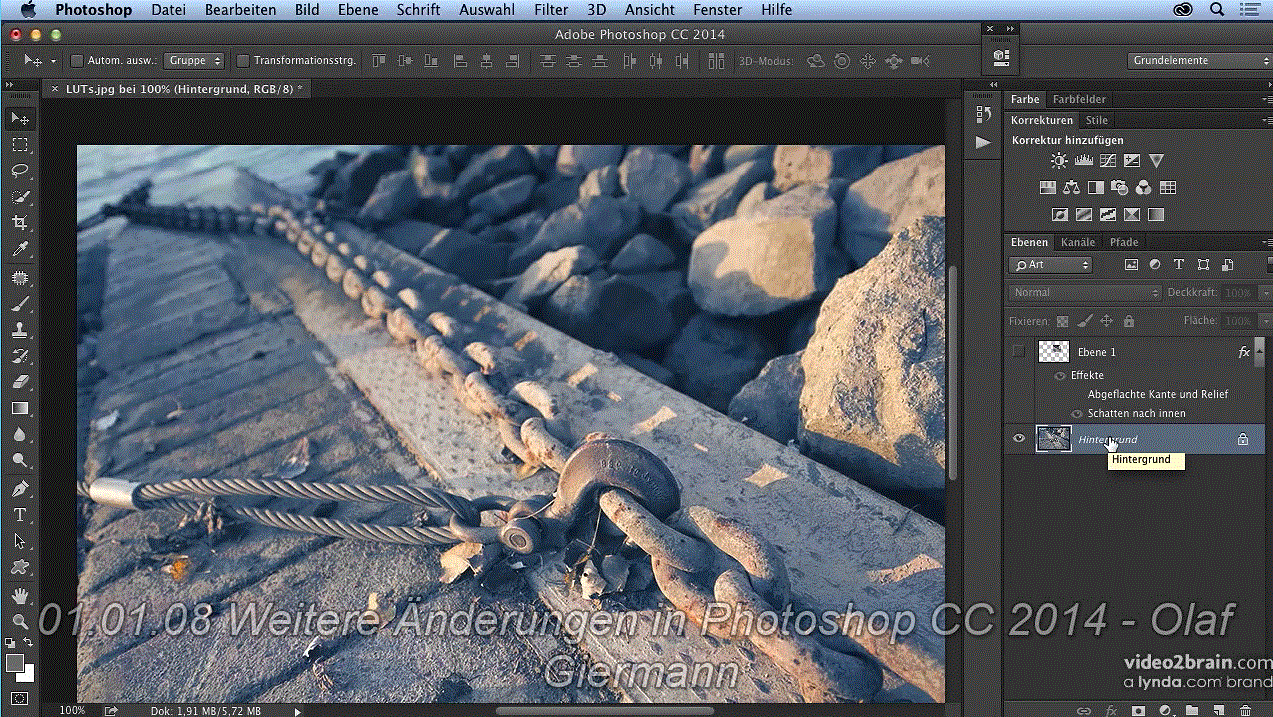Toggle lock transparent pixels
The height and width of the screenshot is (717, 1273).
(1062, 321)
